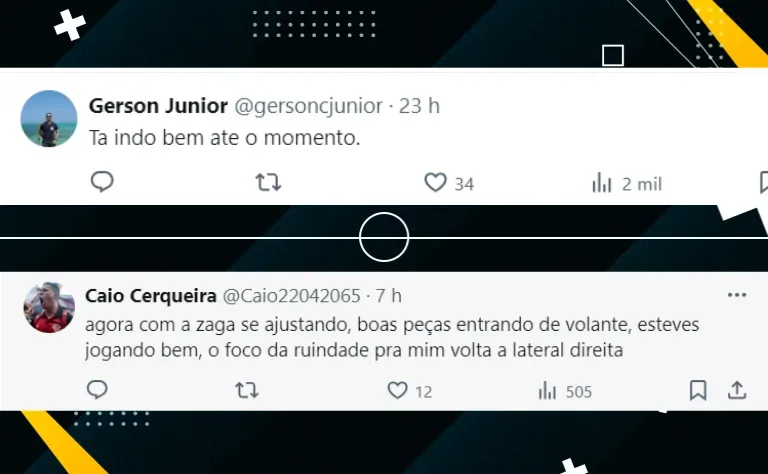
Task: Open the 23 h timestamp link
Action: pos(419,106)
